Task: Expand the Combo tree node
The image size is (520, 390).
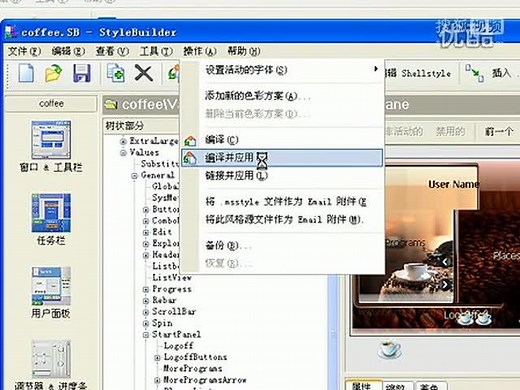Action: pyautogui.click(x=146, y=221)
